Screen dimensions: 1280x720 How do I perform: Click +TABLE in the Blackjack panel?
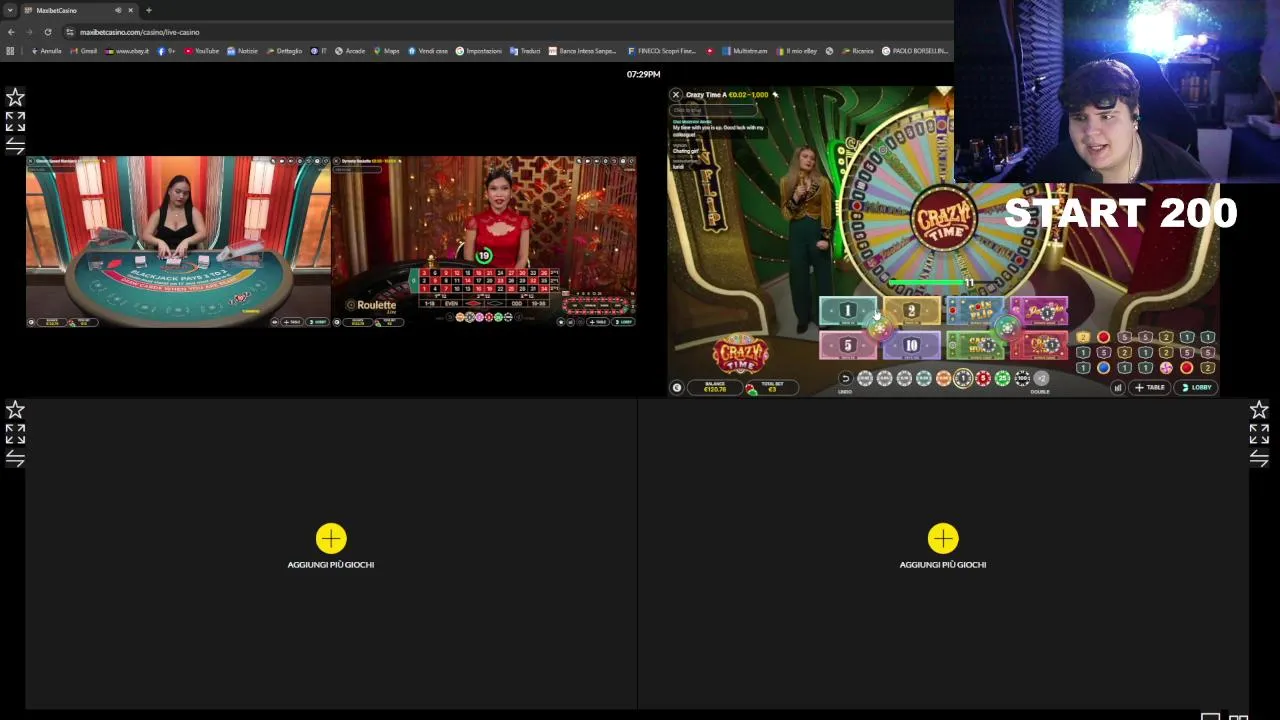click(x=291, y=322)
